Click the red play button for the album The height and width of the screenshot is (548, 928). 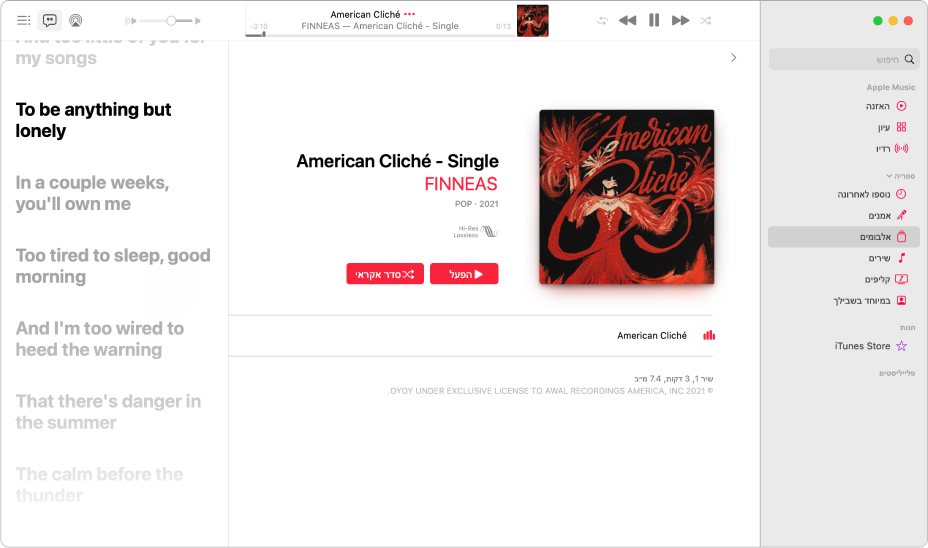pos(464,273)
